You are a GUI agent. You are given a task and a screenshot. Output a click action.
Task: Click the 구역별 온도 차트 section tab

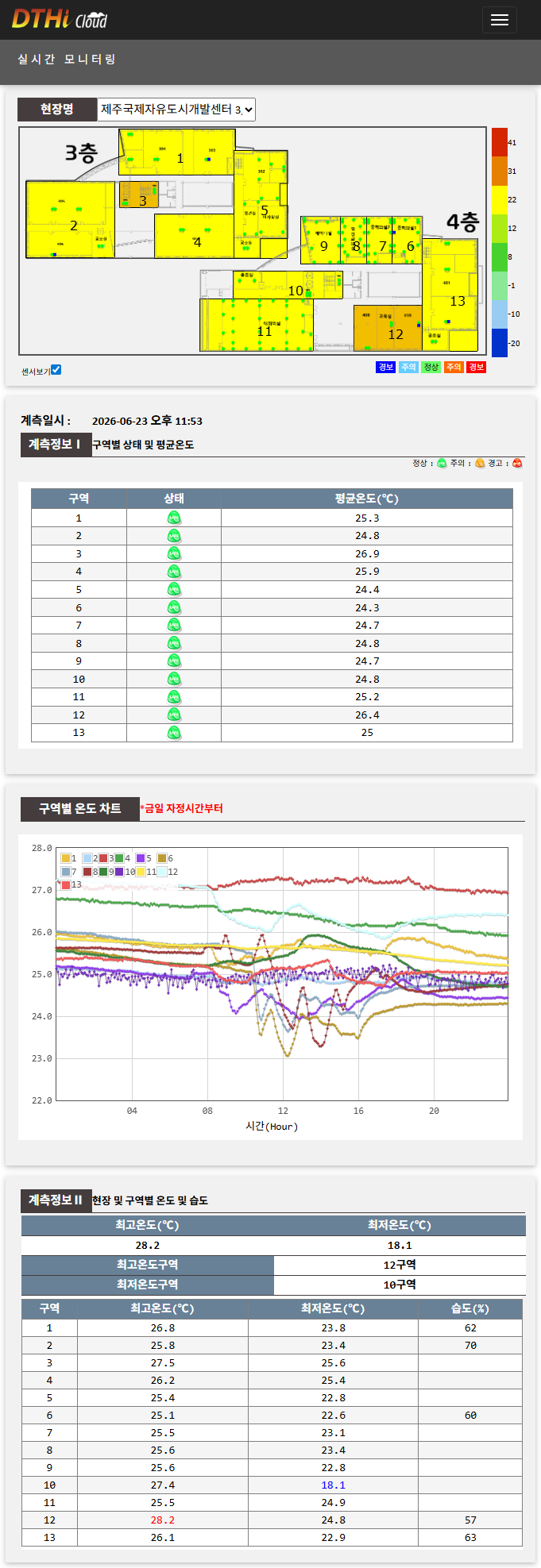79,809
